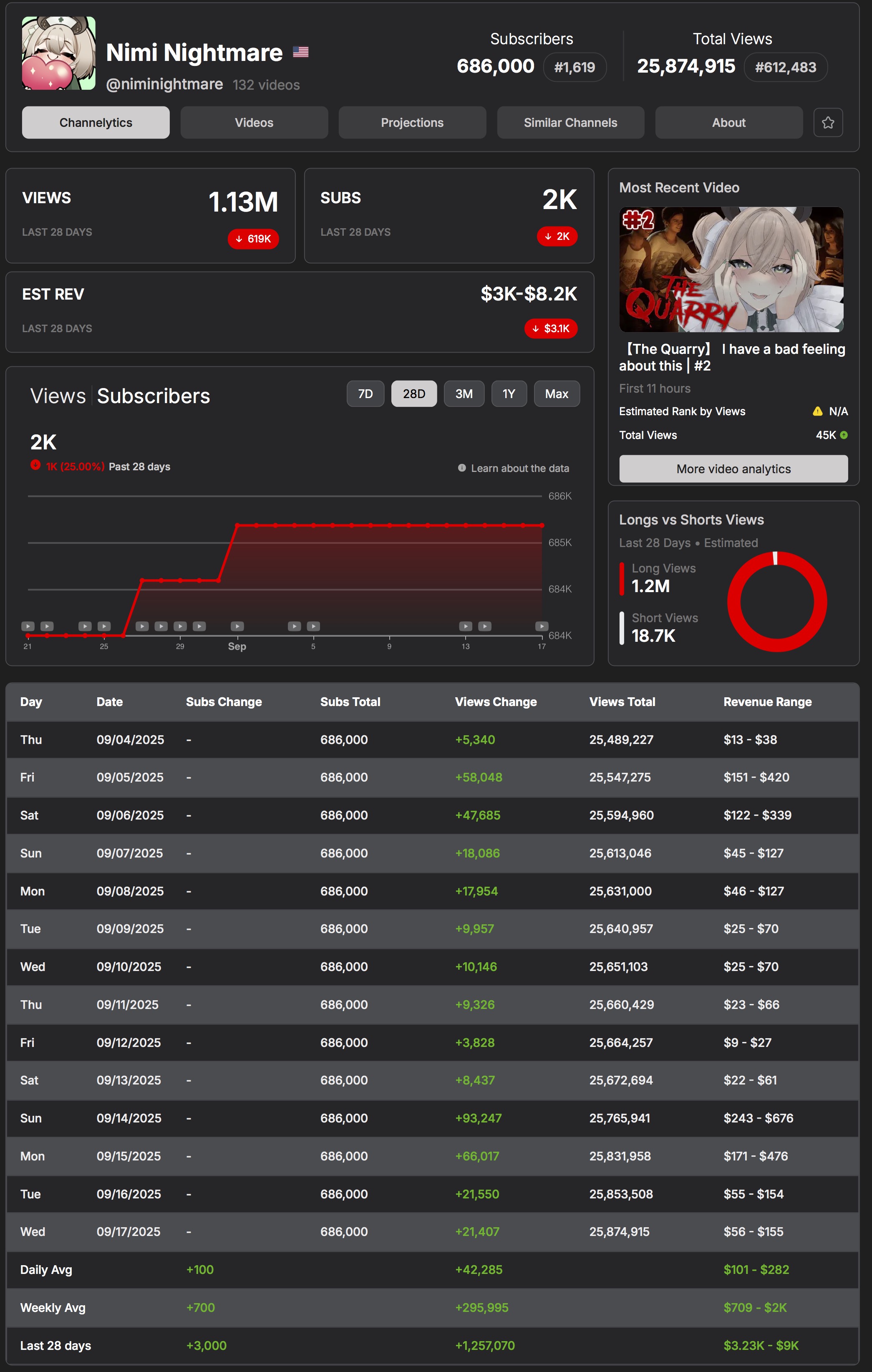Click the 132 videos count text
The width and height of the screenshot is (872, 1372).
[266, 85]
